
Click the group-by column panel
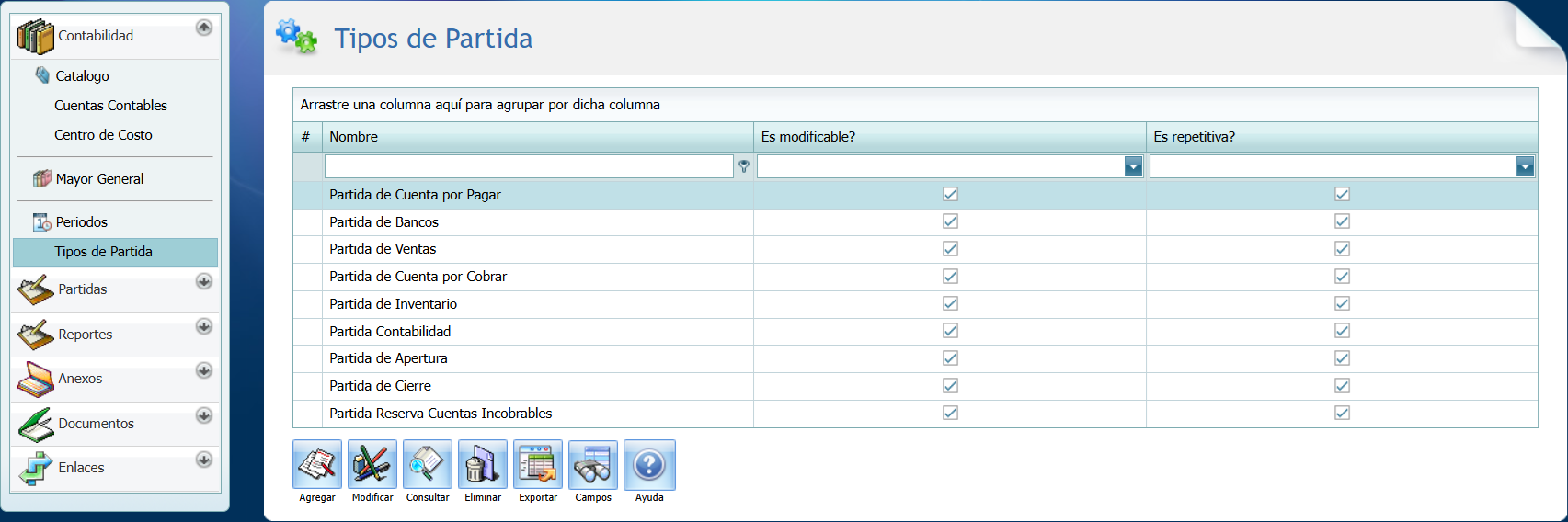[915, 105]
